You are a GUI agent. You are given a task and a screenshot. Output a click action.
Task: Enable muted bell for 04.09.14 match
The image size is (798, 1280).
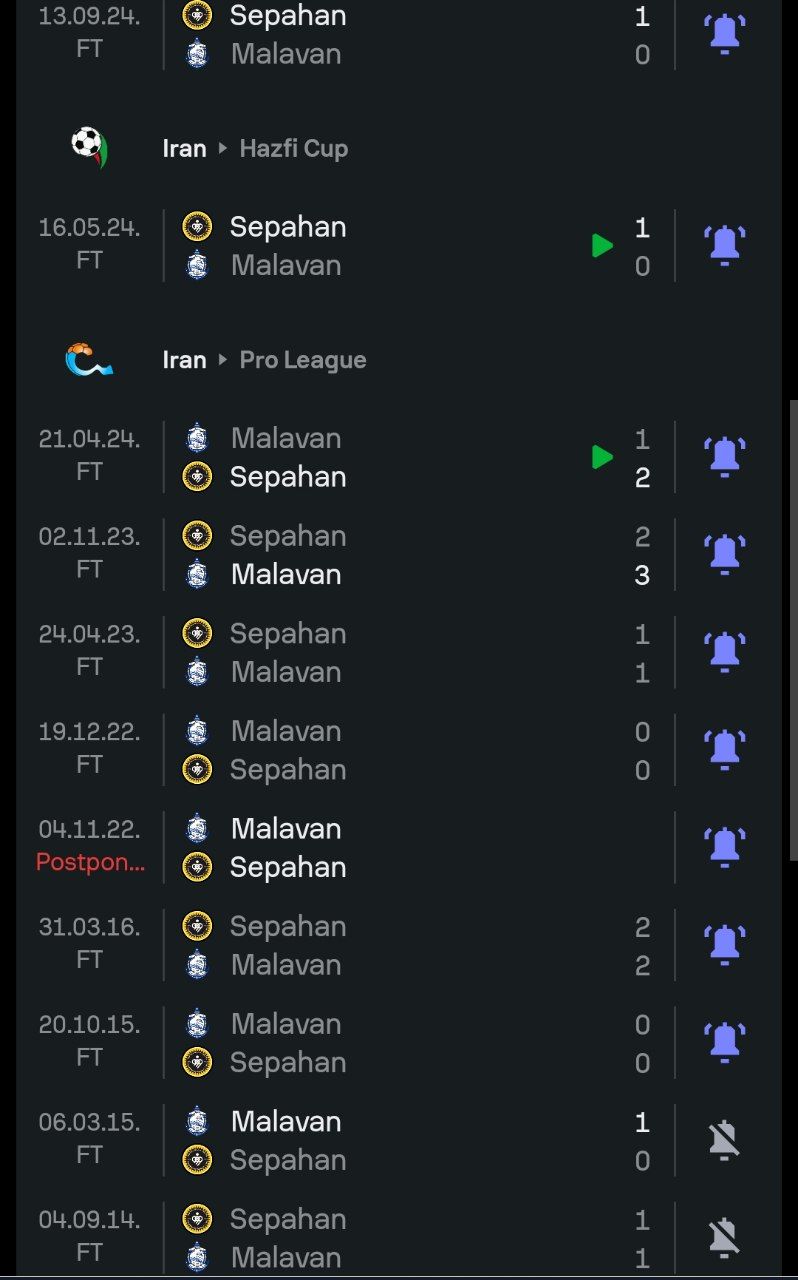724,1238
